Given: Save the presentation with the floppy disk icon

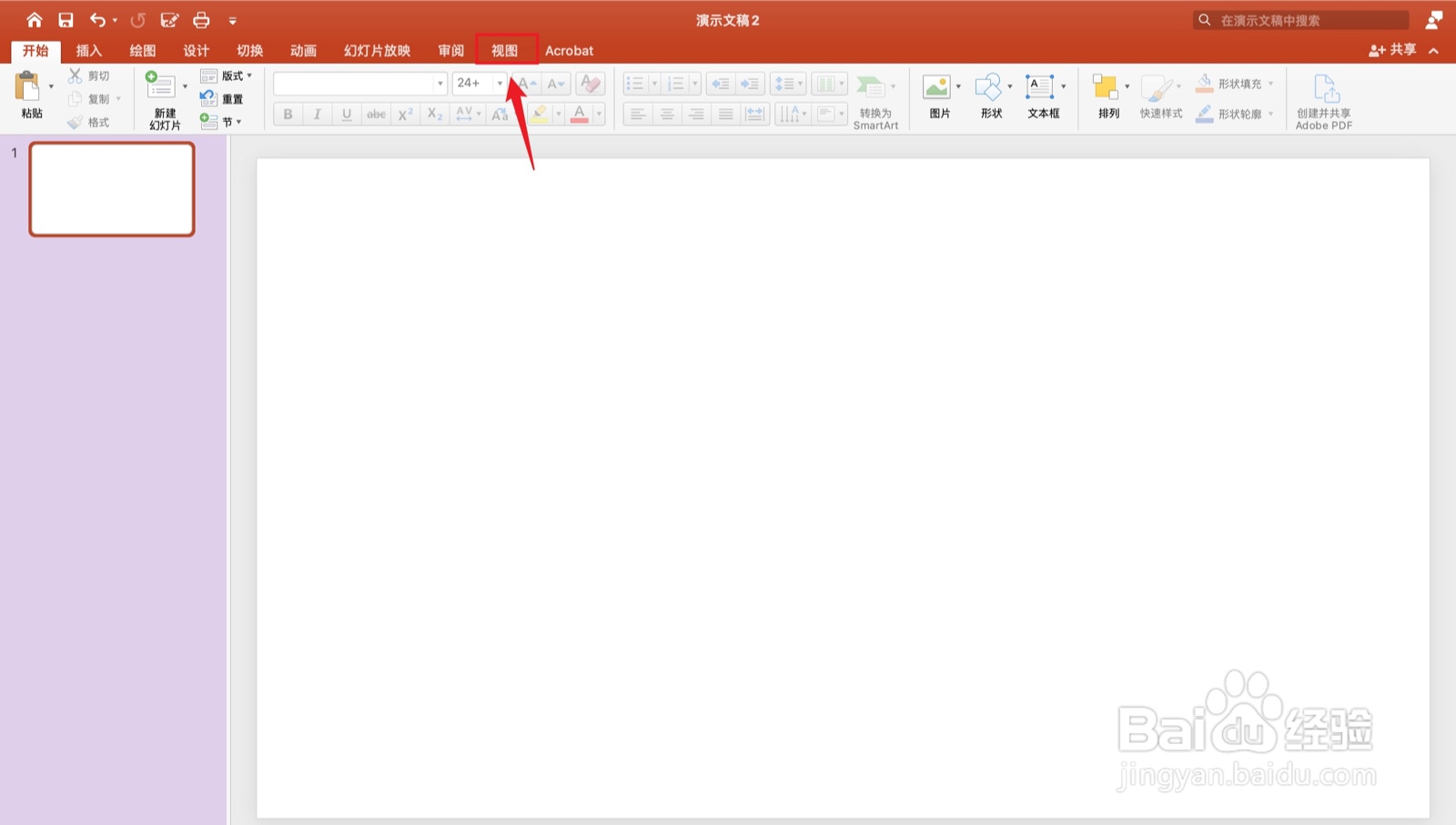Looking at the screenshot, I should tap(66, 19).
